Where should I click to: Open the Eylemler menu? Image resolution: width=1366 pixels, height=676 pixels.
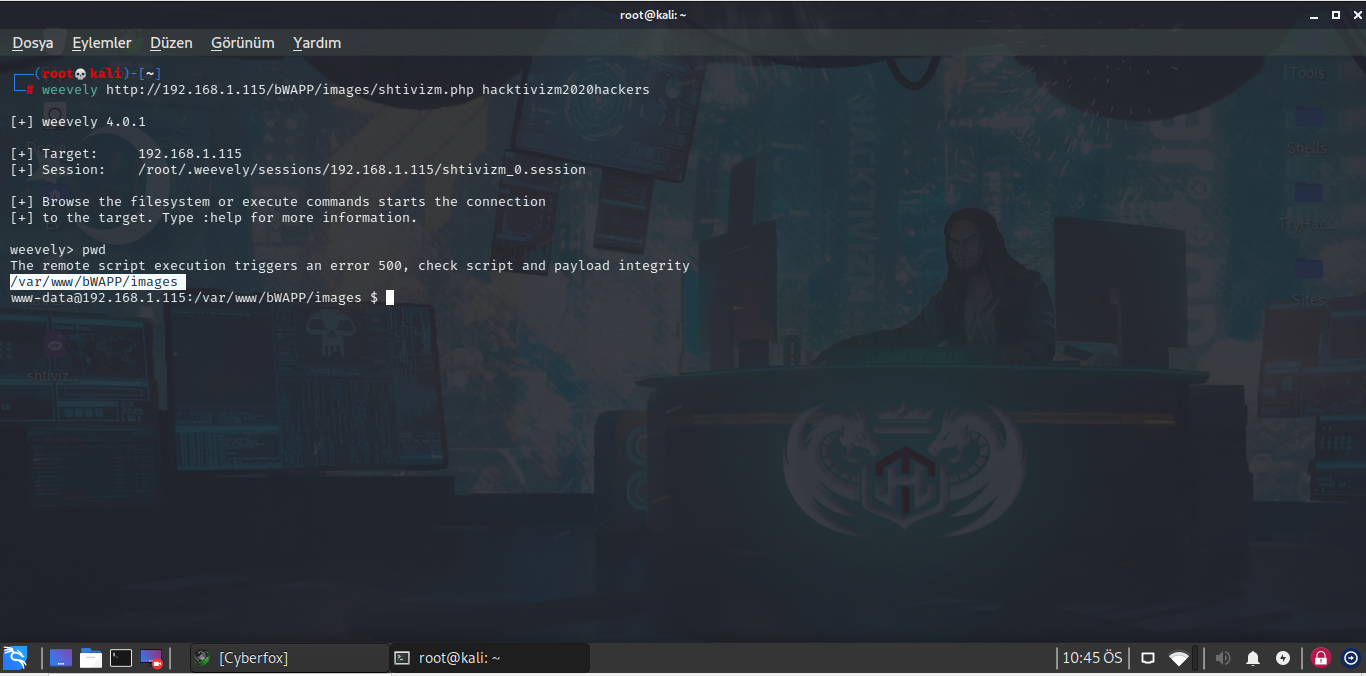point(102,43)
